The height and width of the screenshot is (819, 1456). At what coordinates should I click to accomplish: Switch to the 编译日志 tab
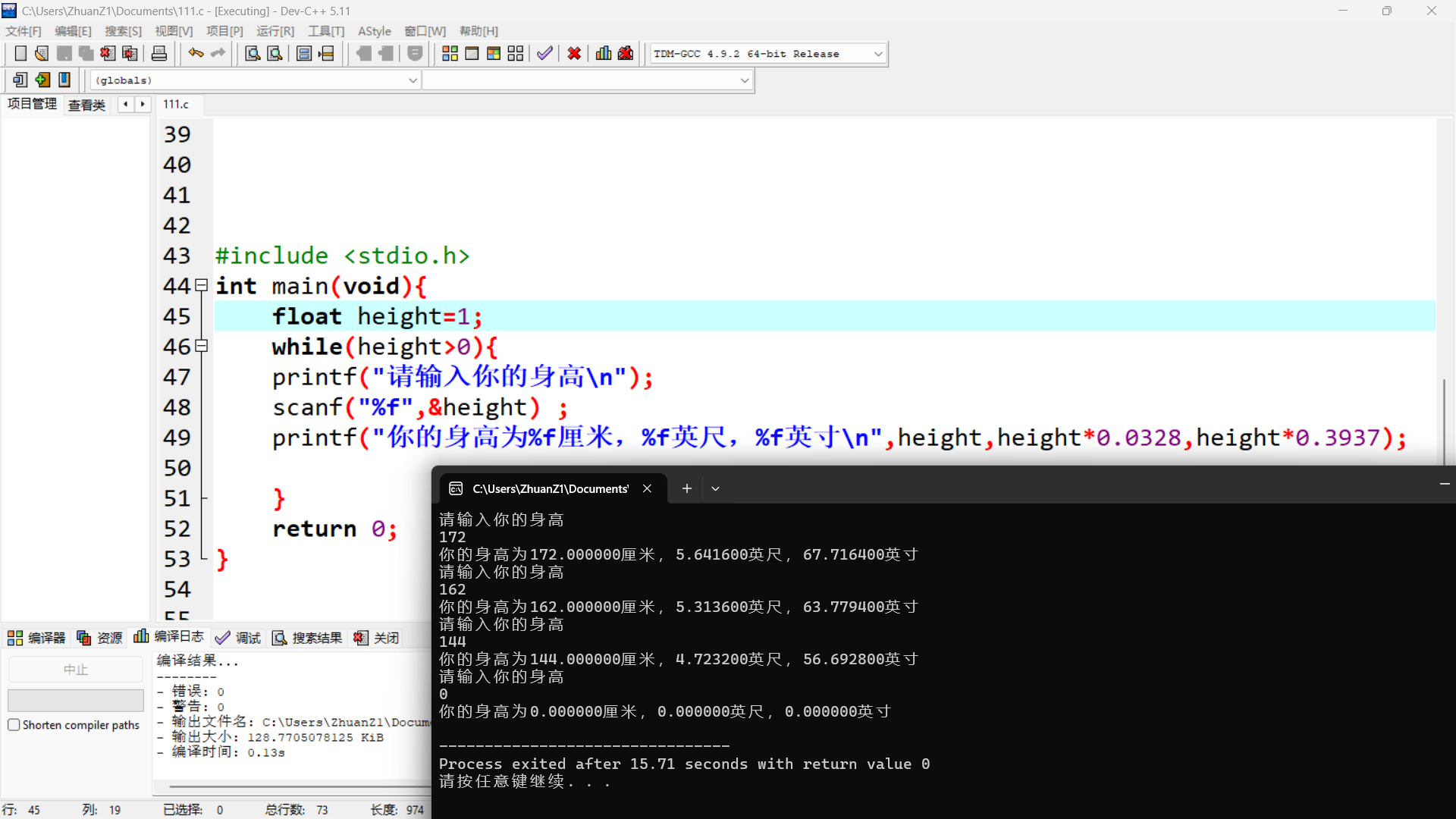(169, 637)
